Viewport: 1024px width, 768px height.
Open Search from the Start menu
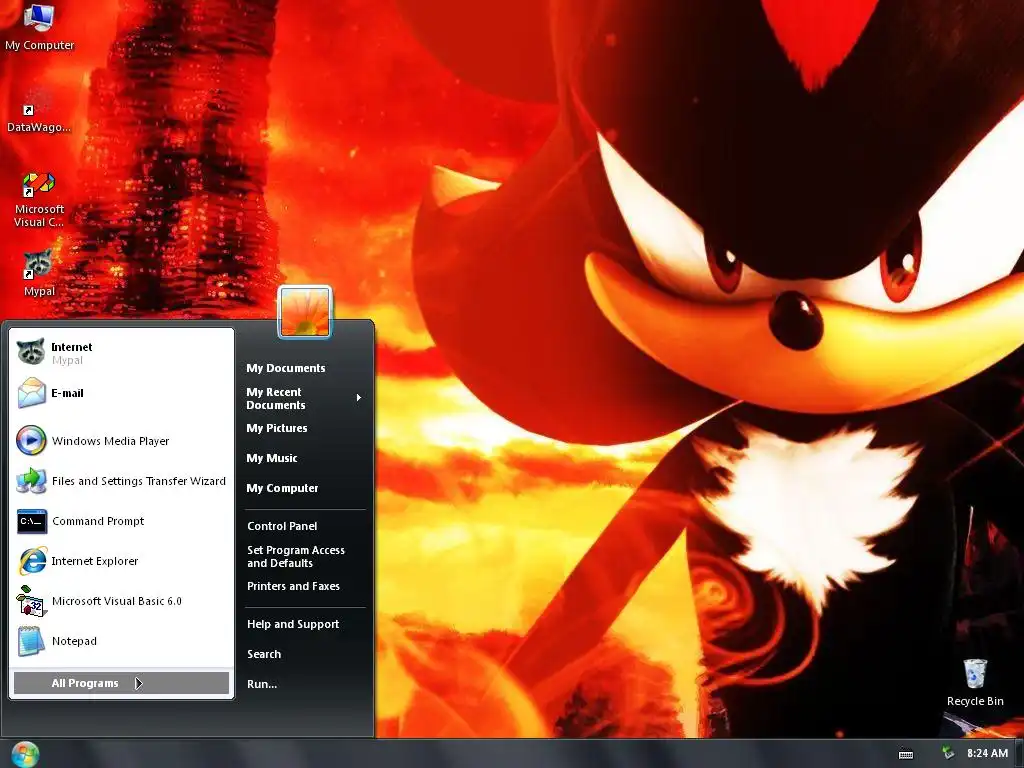pyautogui.click(x=264, y=654)
